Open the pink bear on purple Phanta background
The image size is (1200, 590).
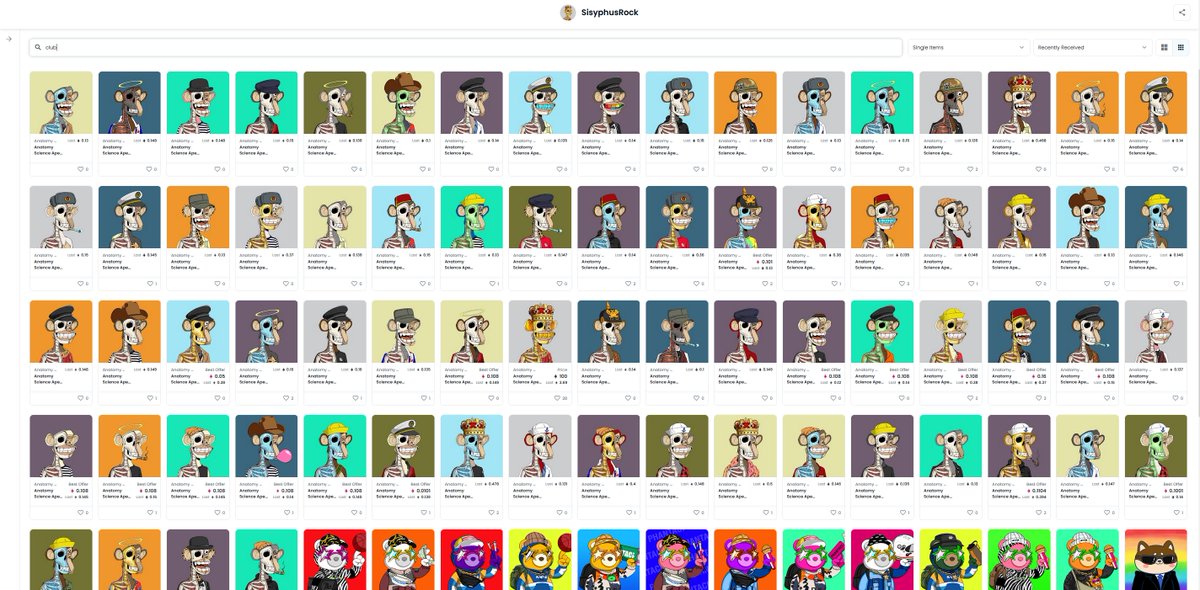tap(677, 560)
